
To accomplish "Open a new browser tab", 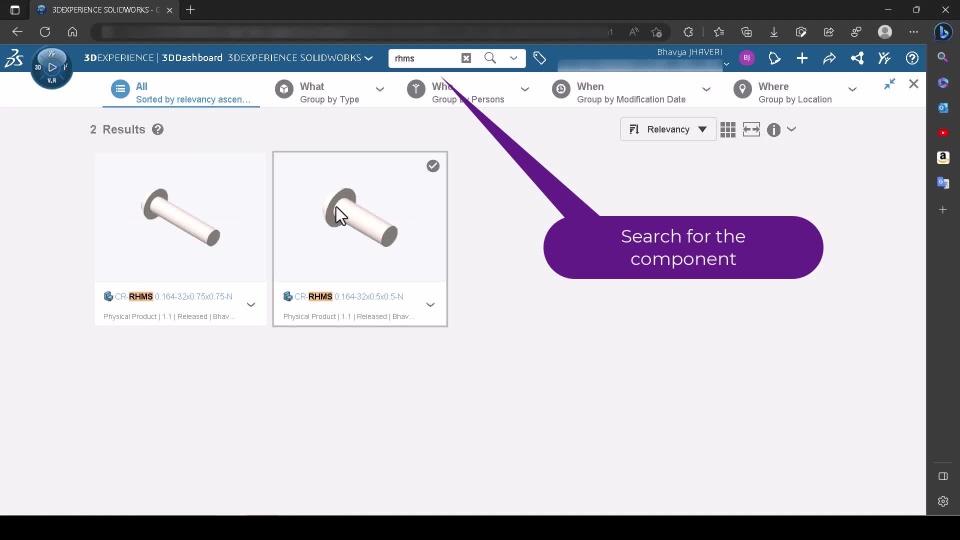I will click(x=190, y=10).
